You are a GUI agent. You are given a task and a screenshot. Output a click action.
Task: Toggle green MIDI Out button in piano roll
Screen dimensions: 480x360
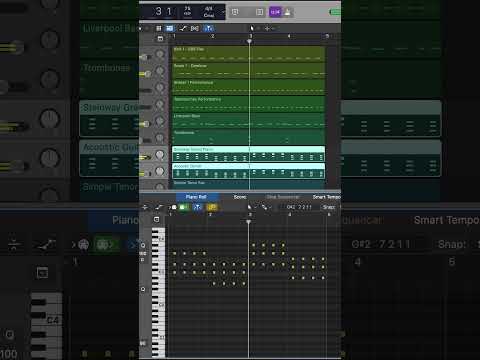point(184,207)
